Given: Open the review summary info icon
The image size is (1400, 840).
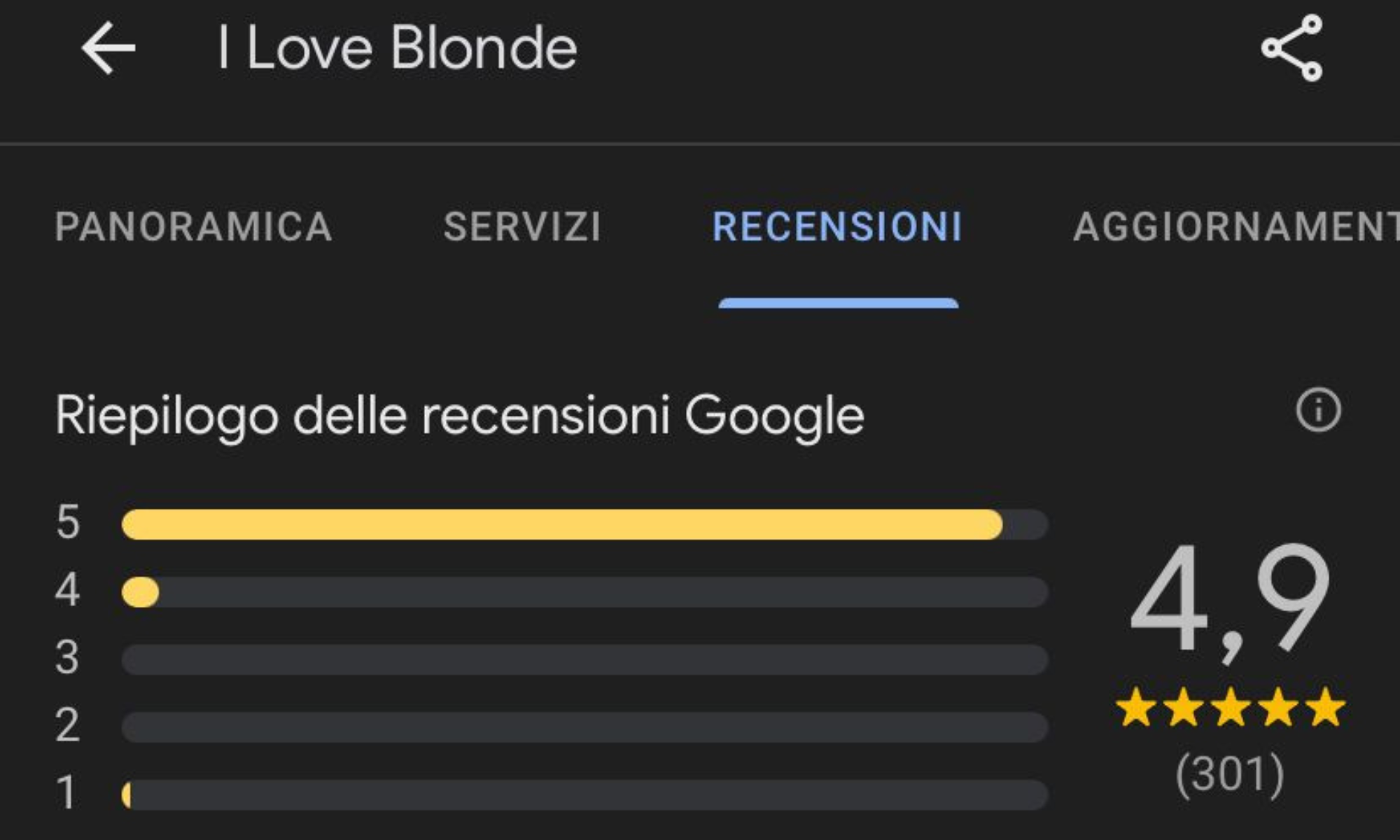Looking at the screenshot, I should 1318,410.
